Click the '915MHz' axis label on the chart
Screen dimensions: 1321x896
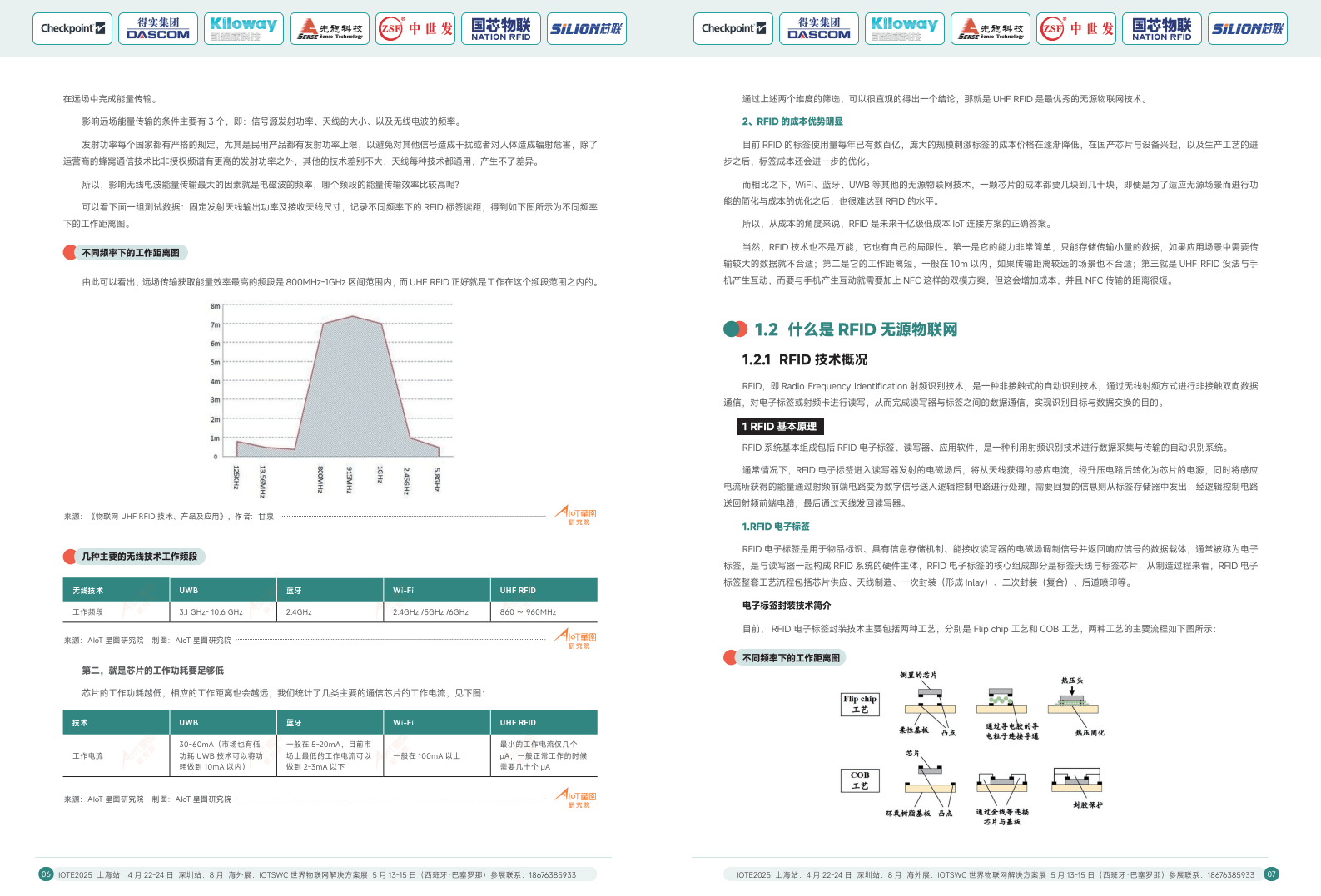pos(349,479)
